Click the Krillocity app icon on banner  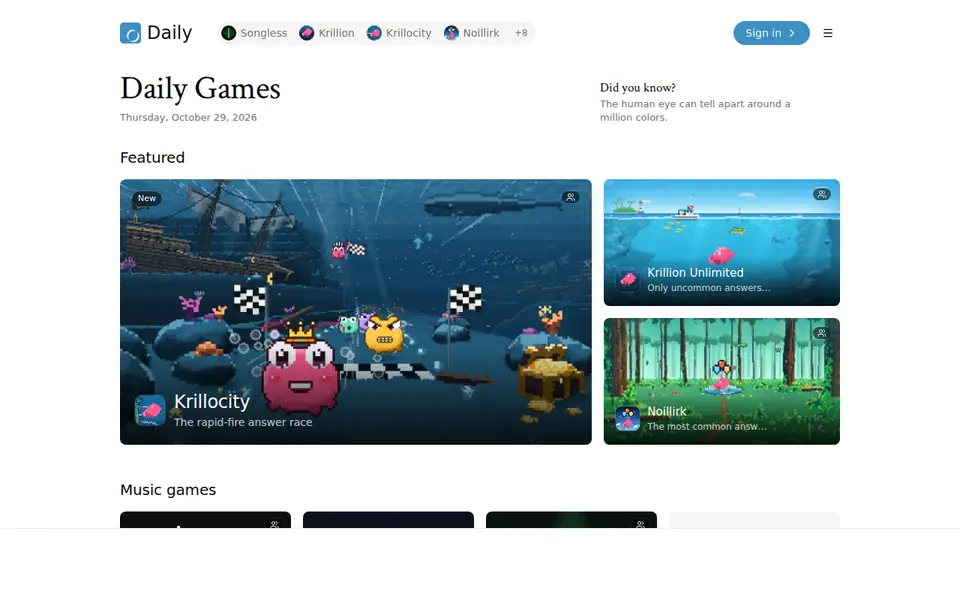click(x=150, y=410)
